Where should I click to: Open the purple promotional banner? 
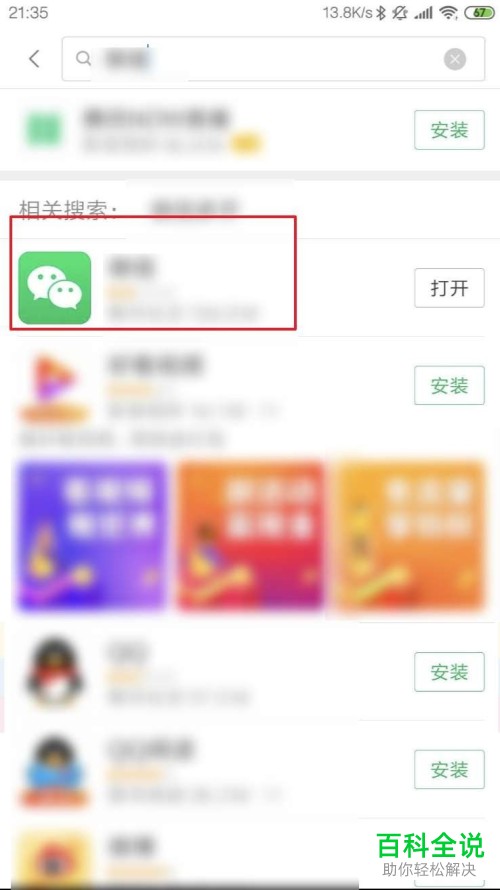pos(93,535)
